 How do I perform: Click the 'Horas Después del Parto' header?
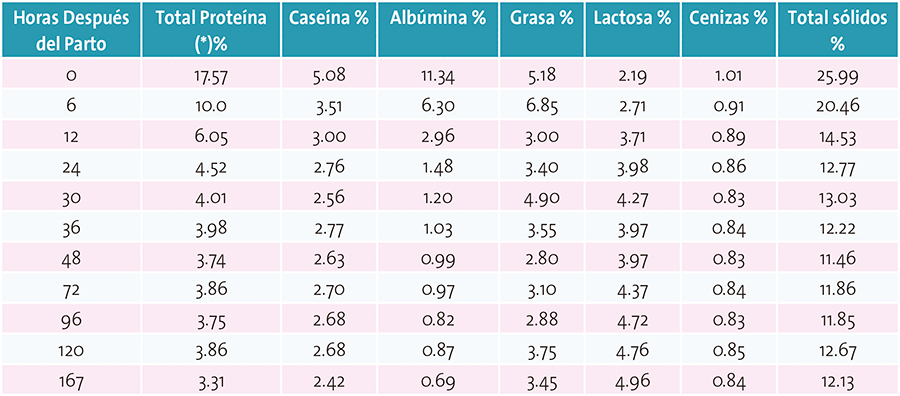71,29
